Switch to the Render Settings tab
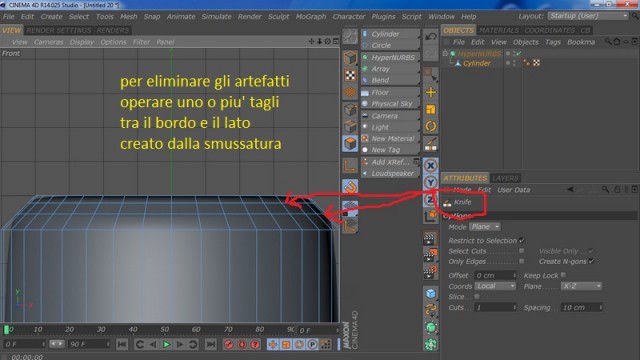Screen dimensions: 640x360 pyautogui.click(x=59, y=30)
